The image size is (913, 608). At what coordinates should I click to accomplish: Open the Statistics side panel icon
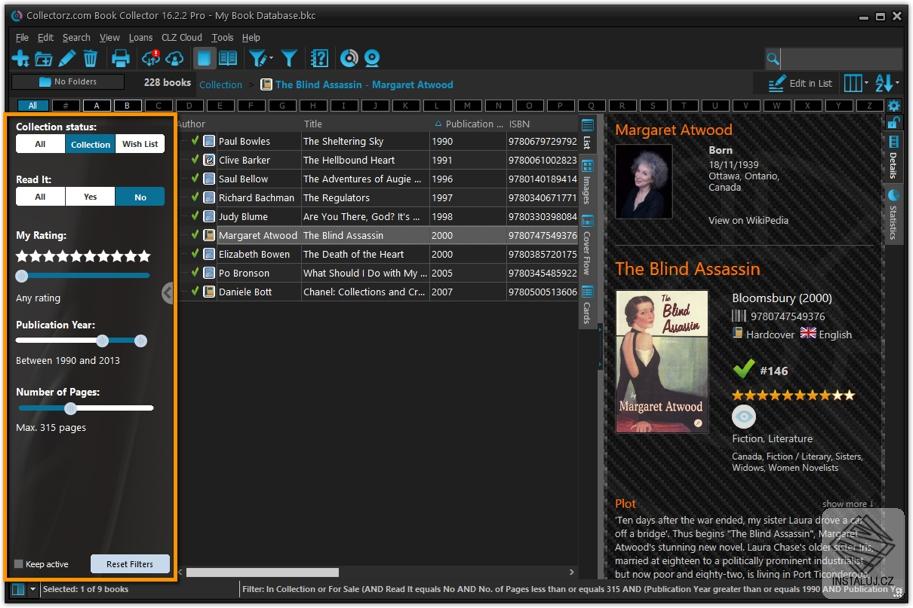(892, 214)
